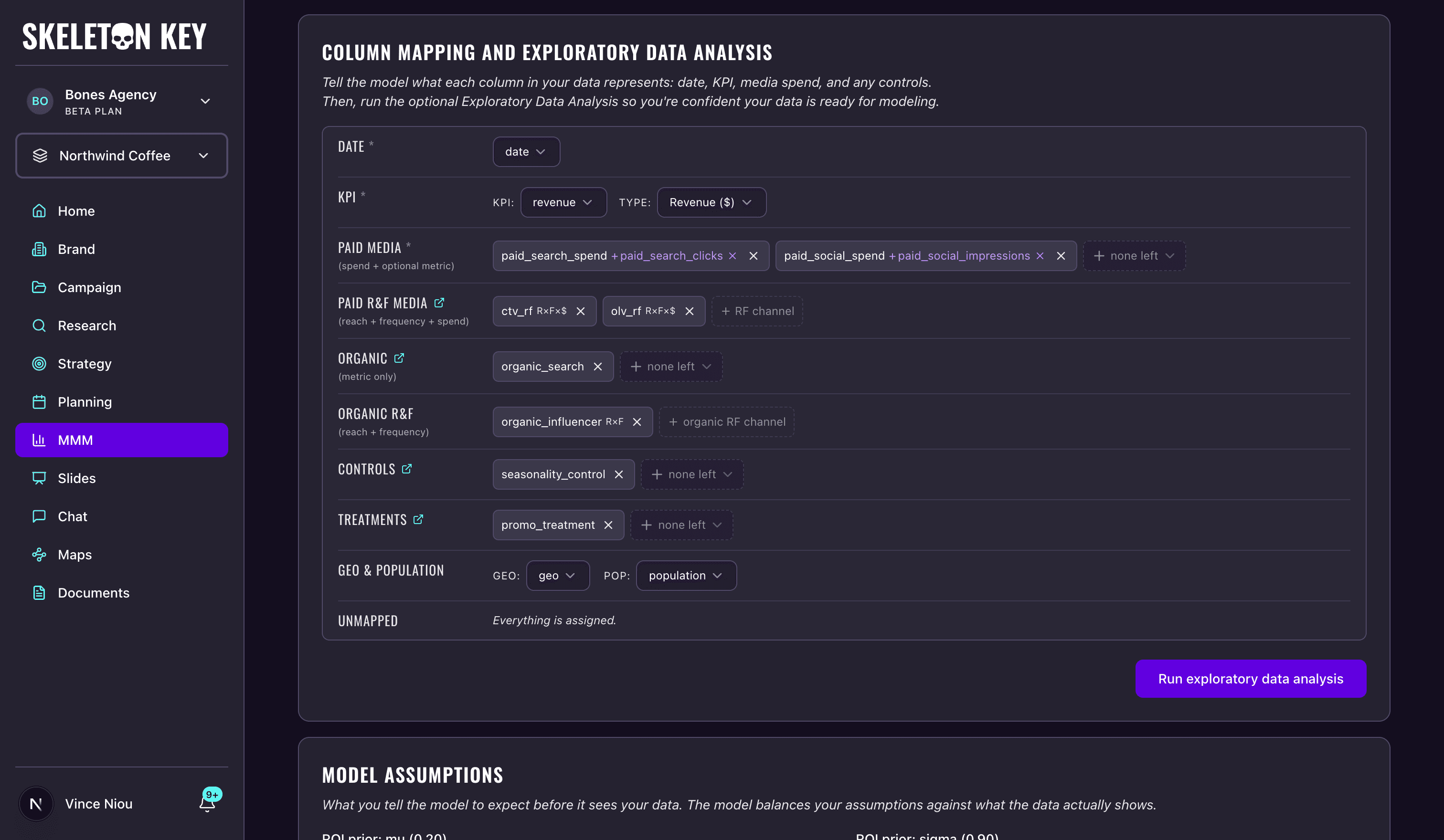
Task: Open the Treatments help link icon
Action: click(x=418, y=519)
